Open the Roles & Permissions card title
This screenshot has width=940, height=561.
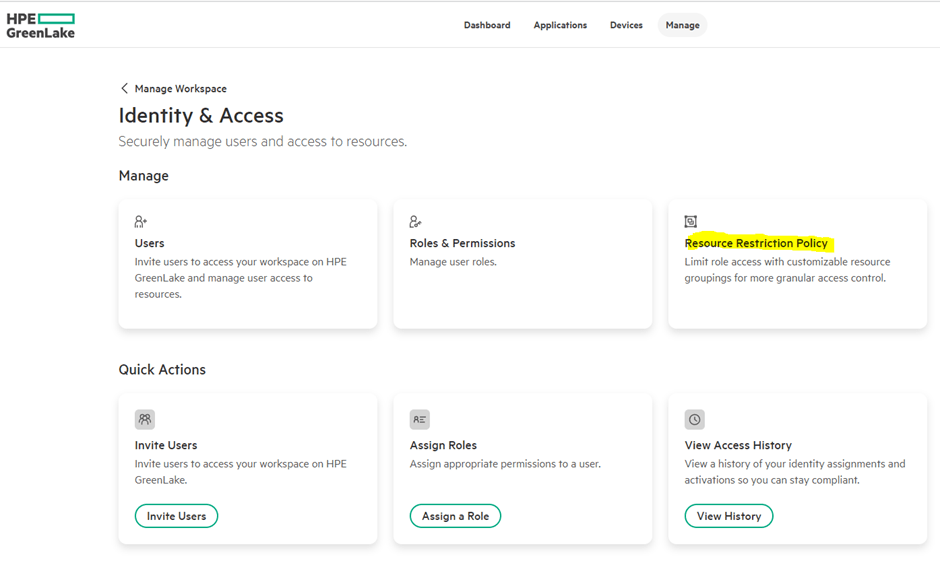462,243
